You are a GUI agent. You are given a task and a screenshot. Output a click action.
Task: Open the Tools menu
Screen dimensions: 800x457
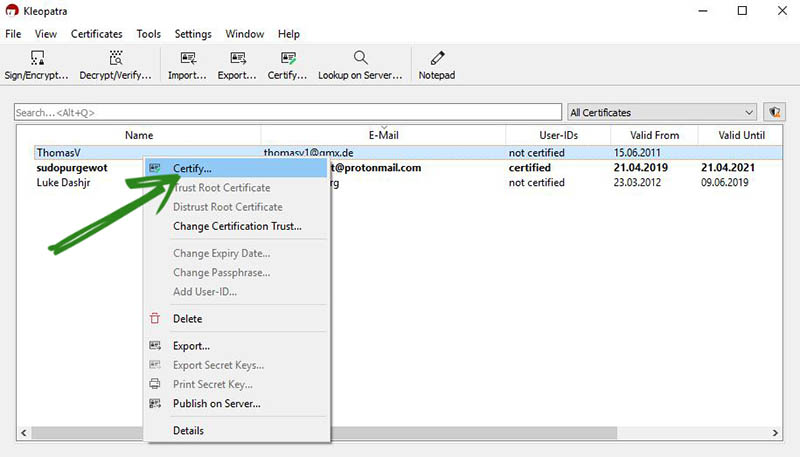(148, 34)
